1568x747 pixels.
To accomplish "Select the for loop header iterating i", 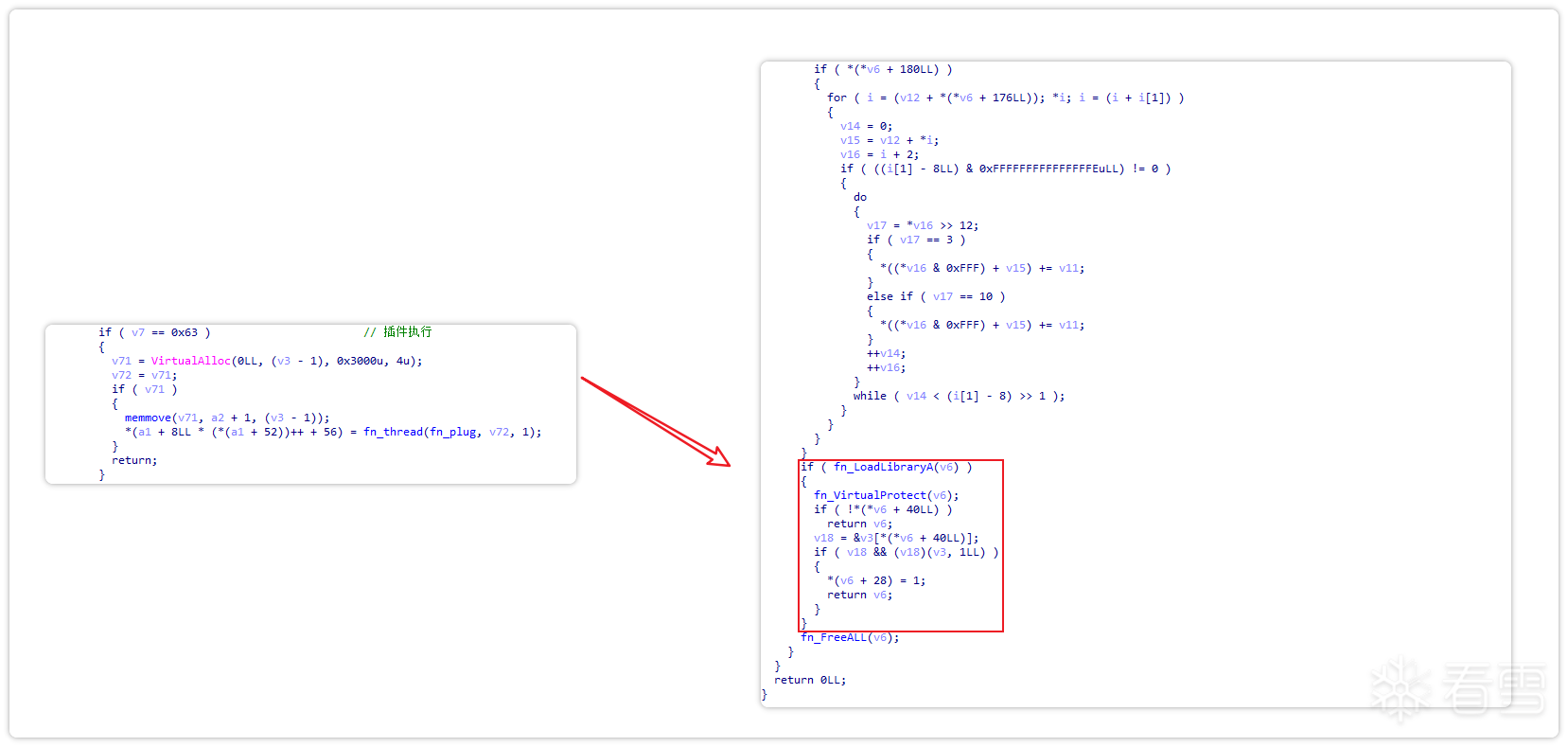I will click(1005, 98).
